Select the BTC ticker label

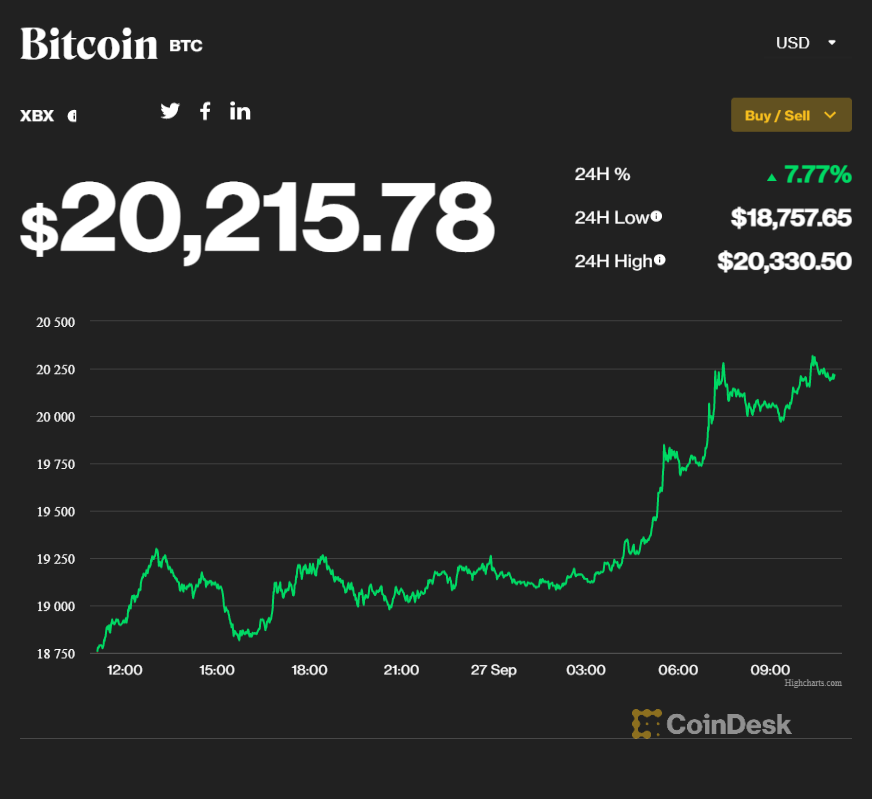[186, 45]
